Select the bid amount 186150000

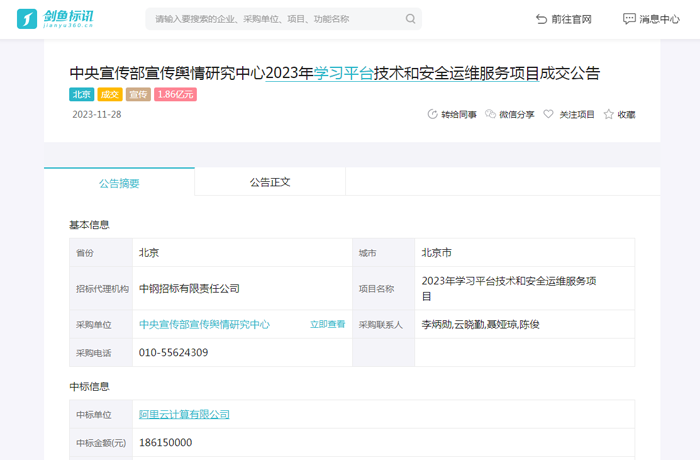pos(166,443)
